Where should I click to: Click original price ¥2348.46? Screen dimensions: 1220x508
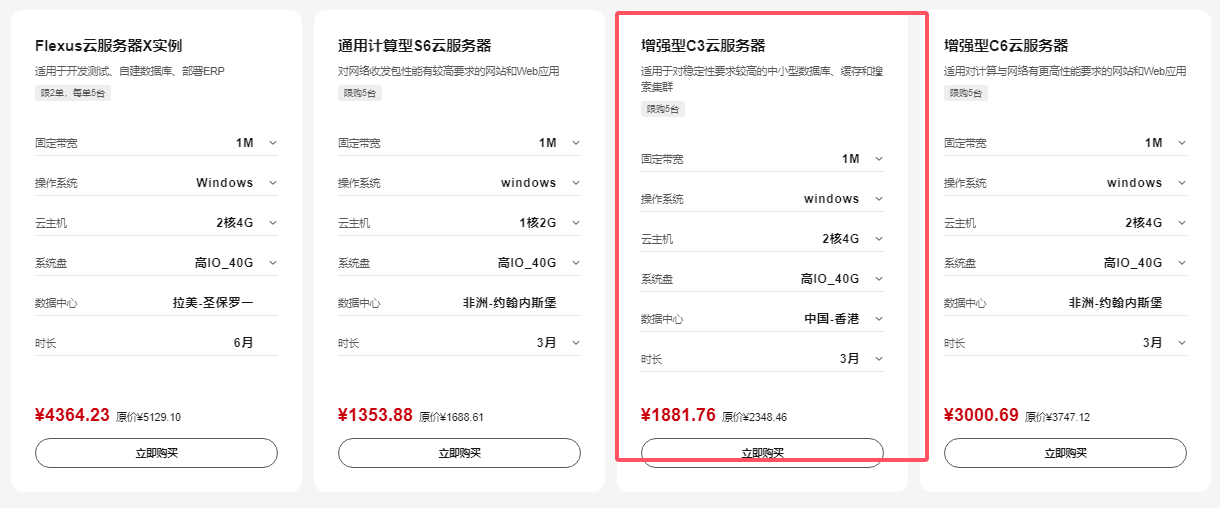point(754,417)
